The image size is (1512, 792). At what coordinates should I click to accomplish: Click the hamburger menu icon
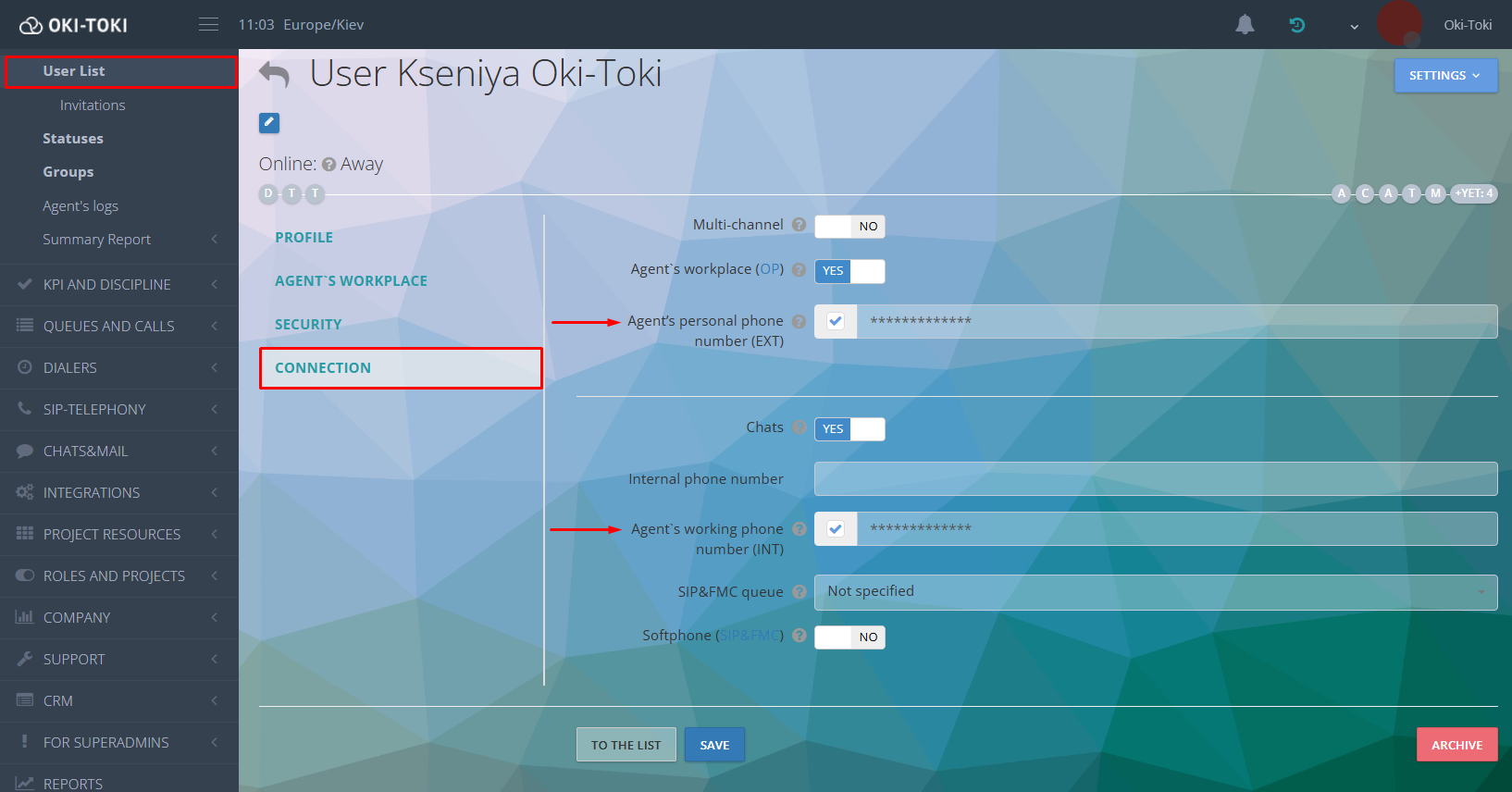209,25
